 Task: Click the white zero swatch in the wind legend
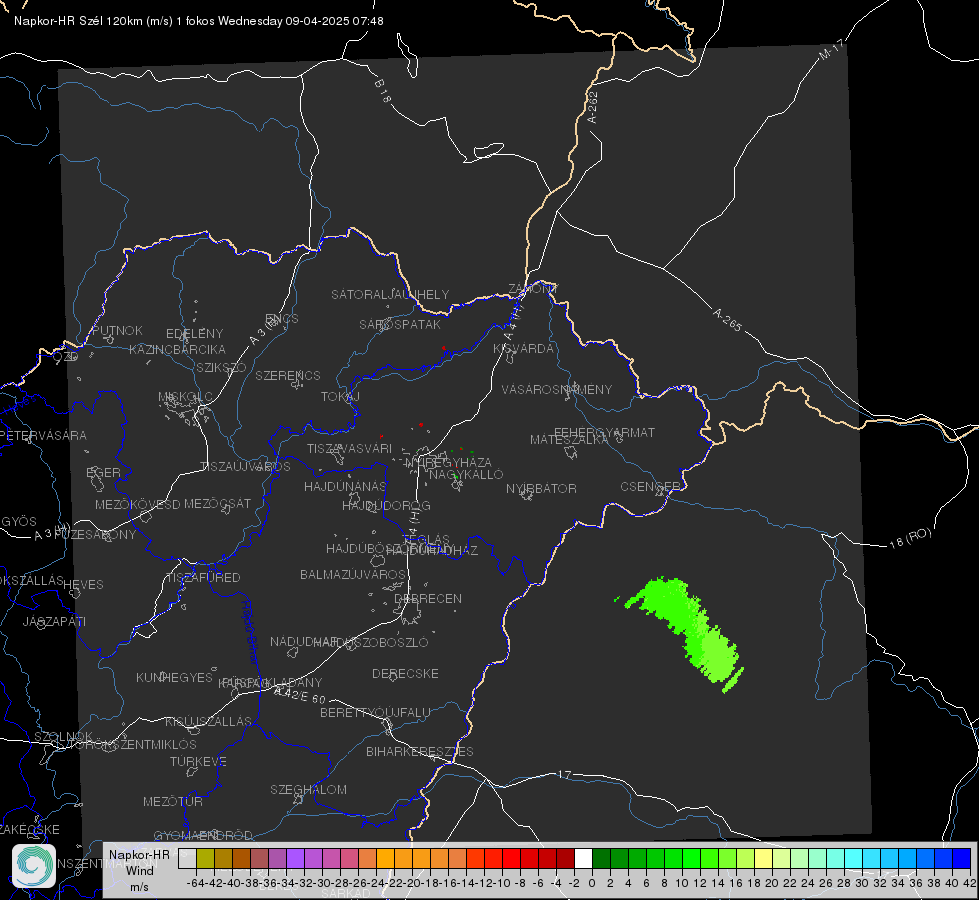(583, 858)
